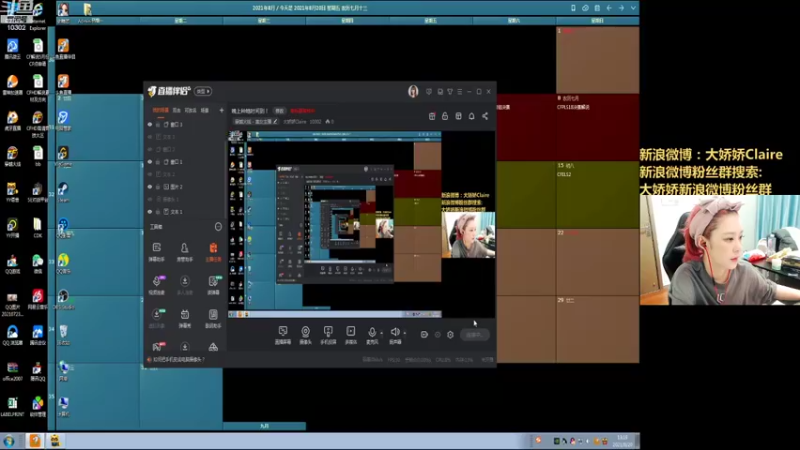
Task: Select the 窗口 1 source row
Action: (x=186, y=162)
